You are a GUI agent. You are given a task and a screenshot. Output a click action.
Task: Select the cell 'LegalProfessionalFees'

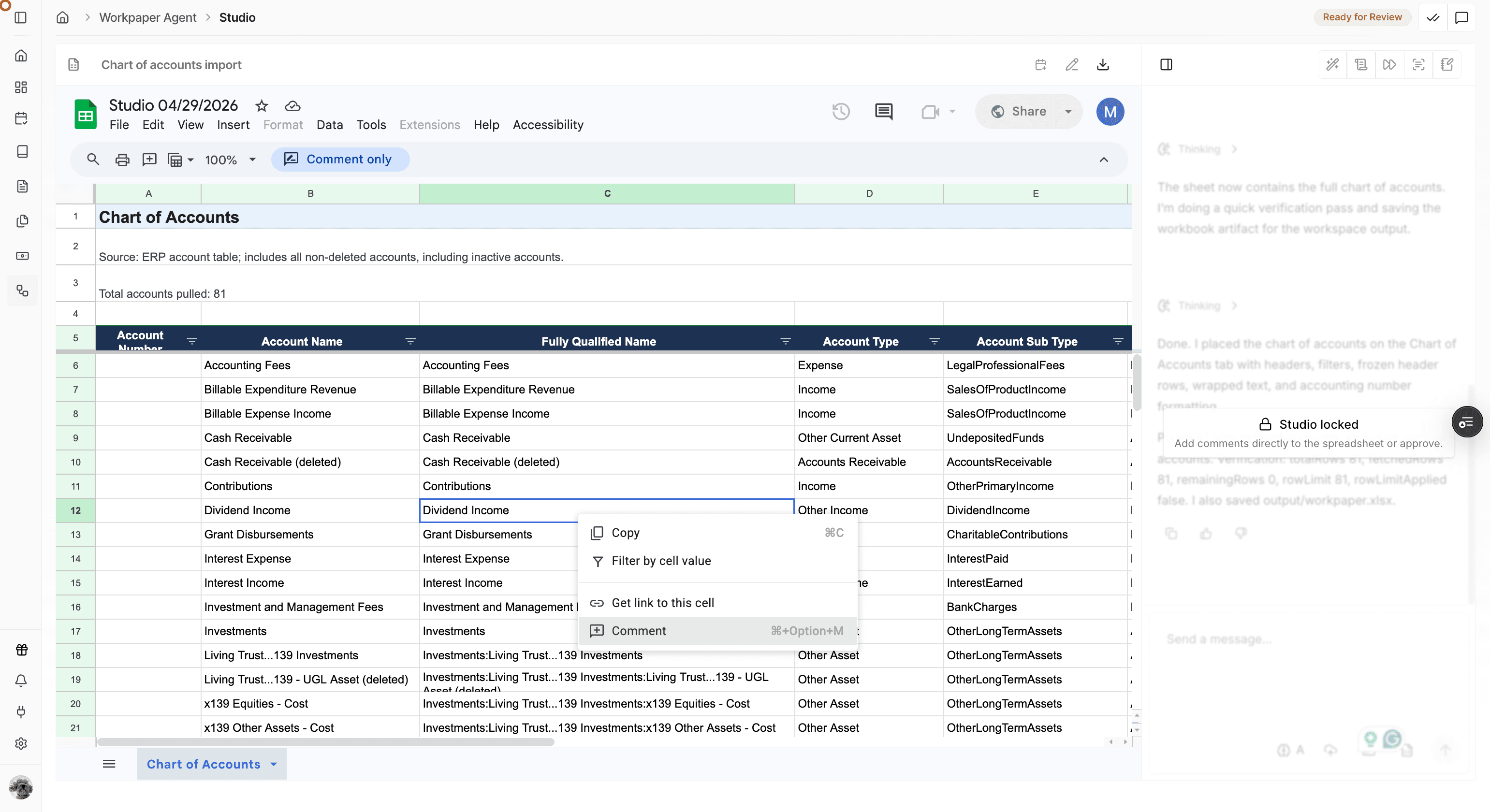tap(1036, 365)
